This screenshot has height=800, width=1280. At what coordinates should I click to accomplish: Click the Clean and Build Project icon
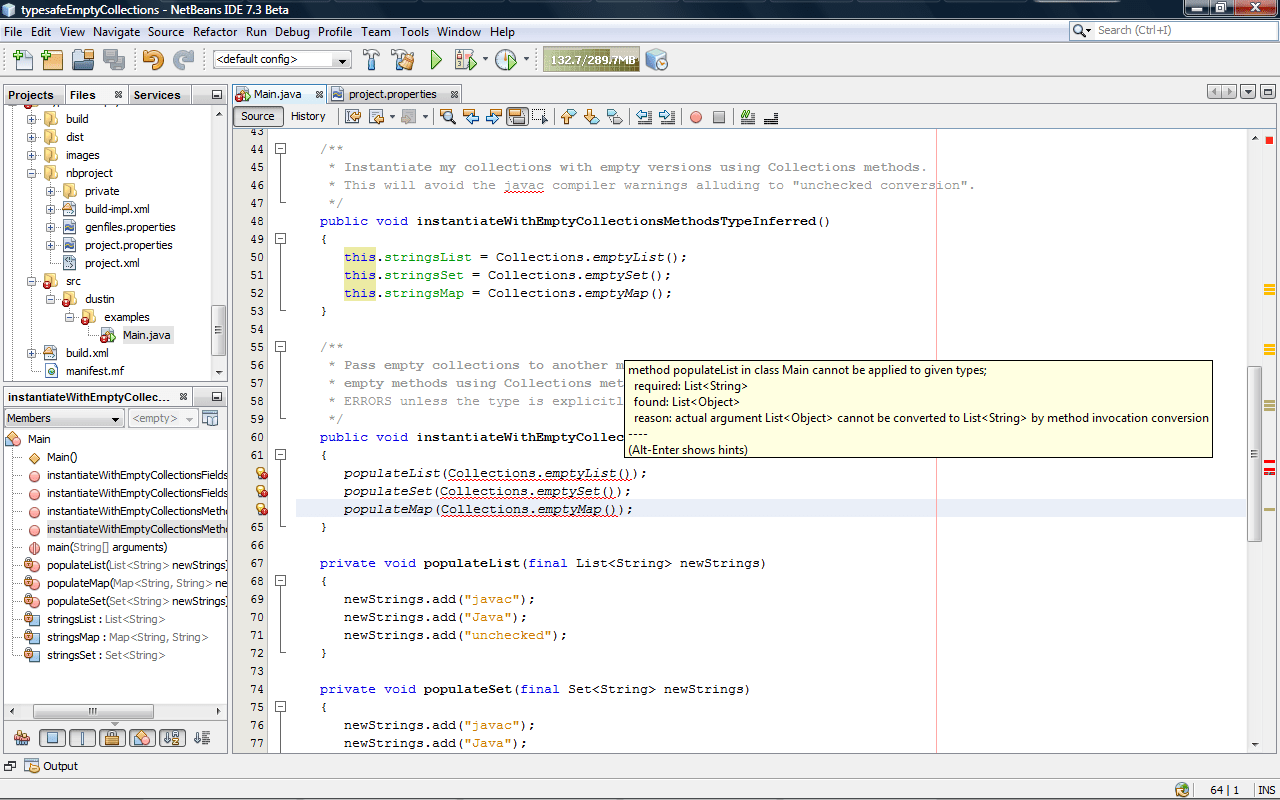tap(402, 60)
